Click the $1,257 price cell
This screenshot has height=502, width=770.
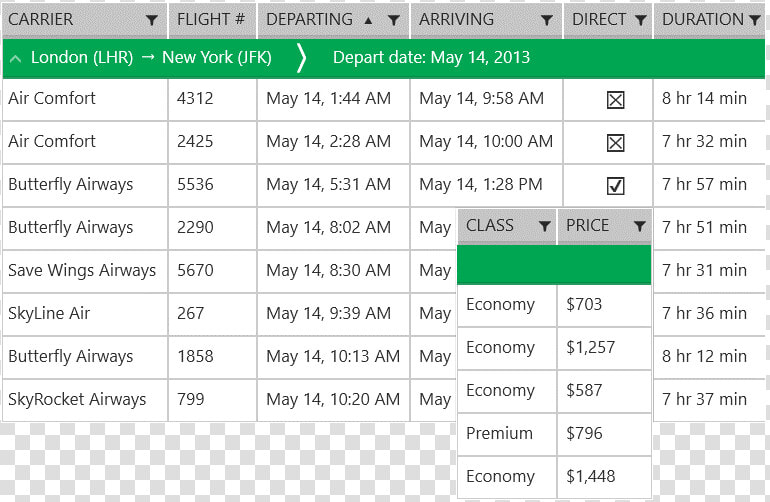[604, 348]
